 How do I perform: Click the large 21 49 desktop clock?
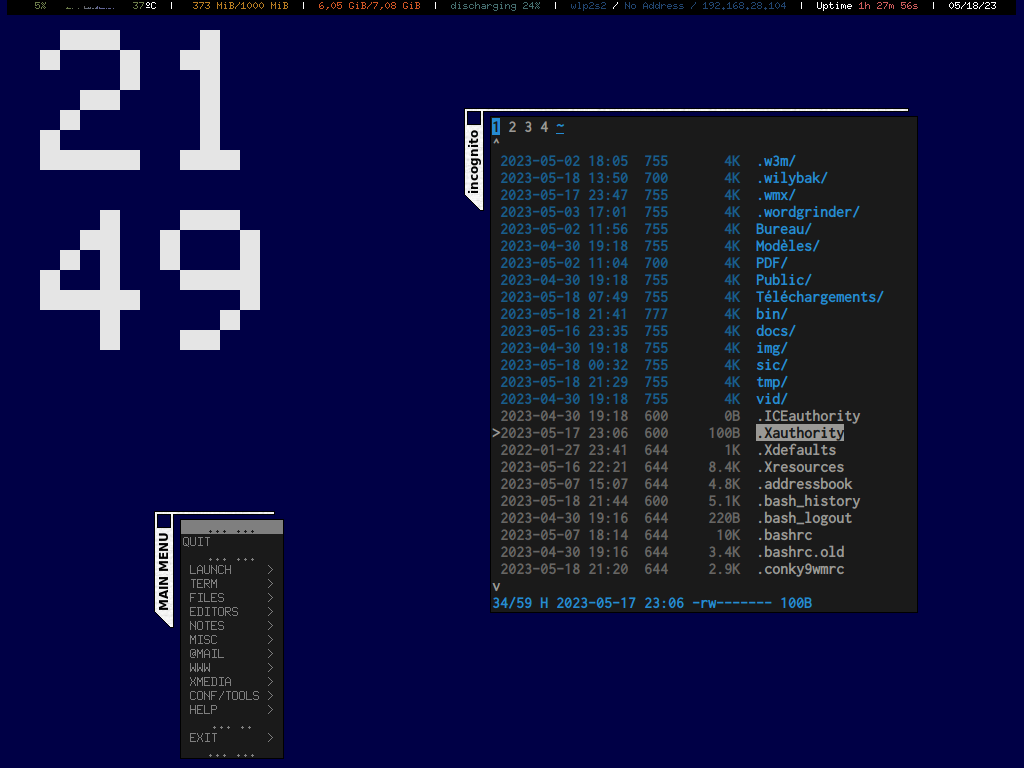tap(150, 190)
